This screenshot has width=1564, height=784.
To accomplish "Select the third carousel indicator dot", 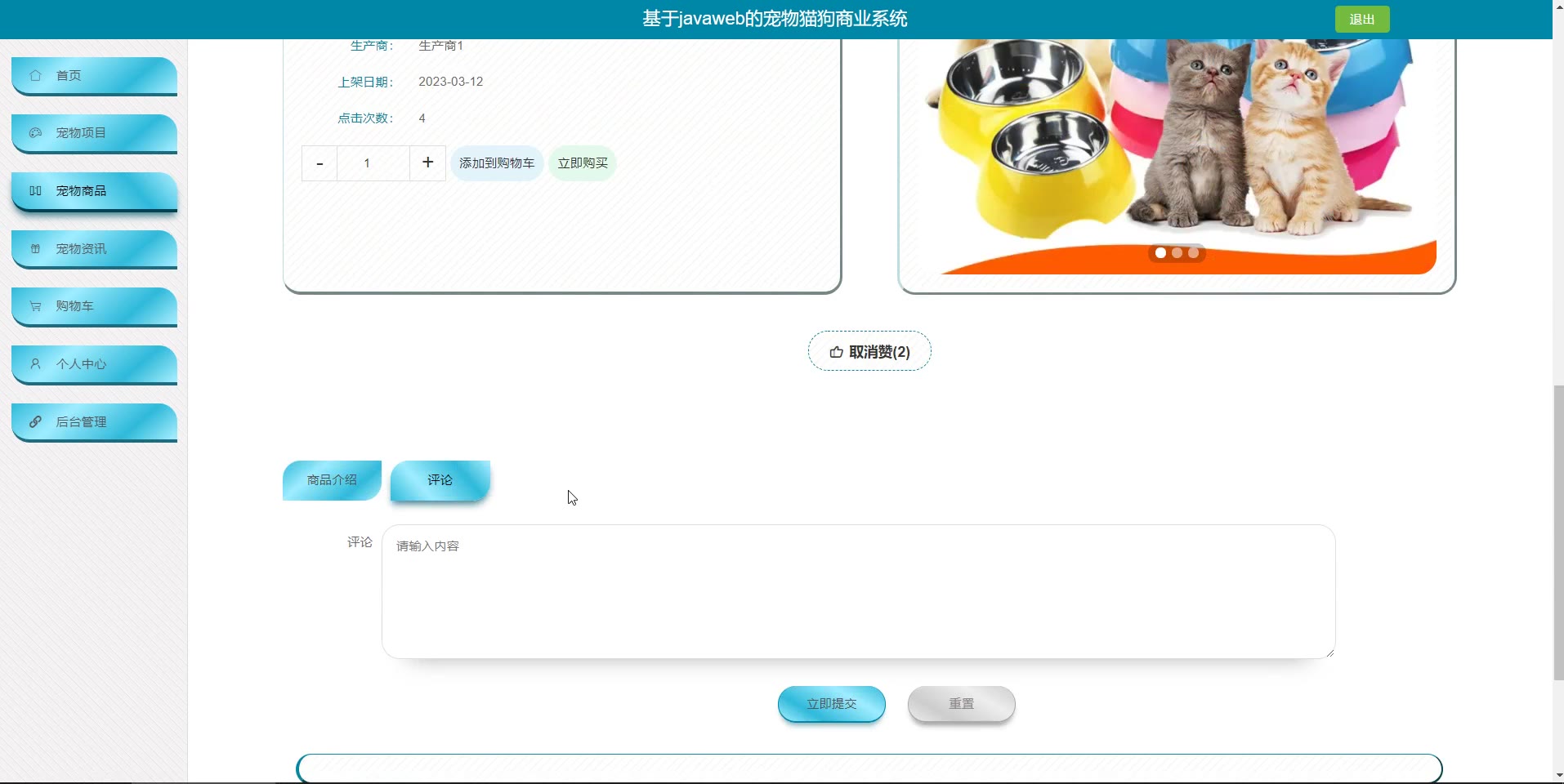I will click(x=1193, y=253).
